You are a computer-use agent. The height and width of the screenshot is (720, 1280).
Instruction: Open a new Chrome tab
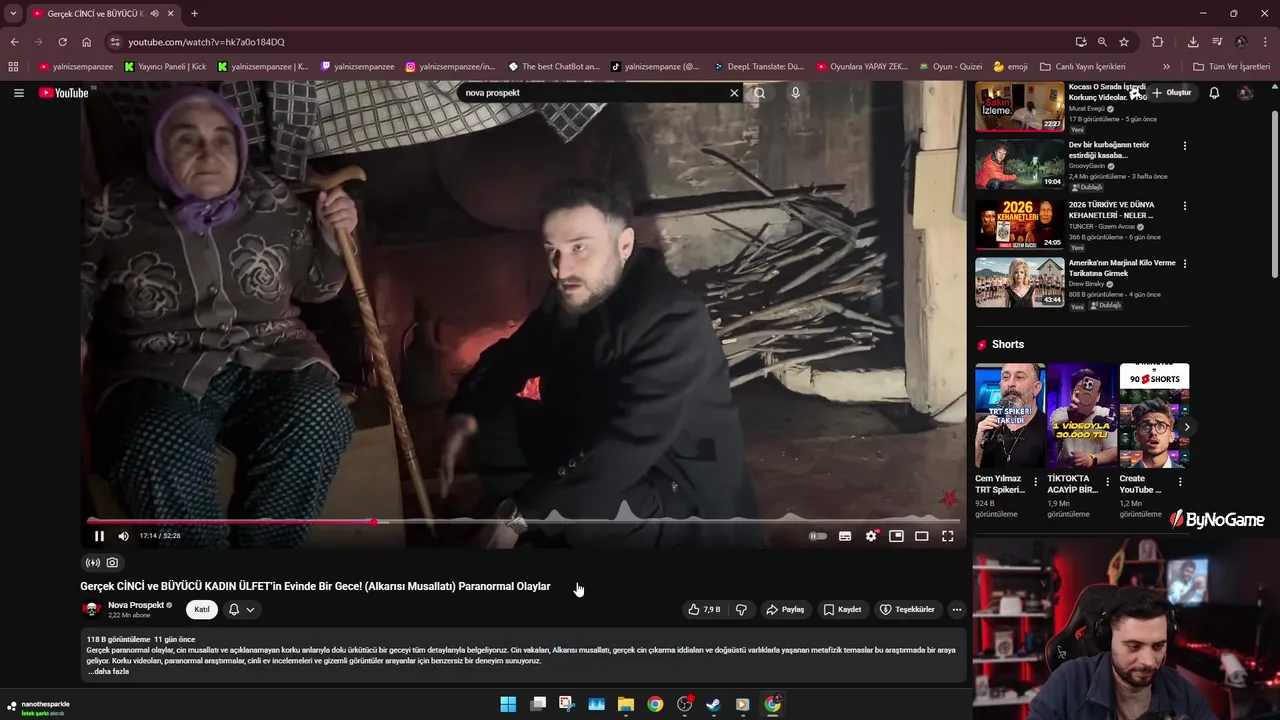pyautogui.click(x=194, y=14)
